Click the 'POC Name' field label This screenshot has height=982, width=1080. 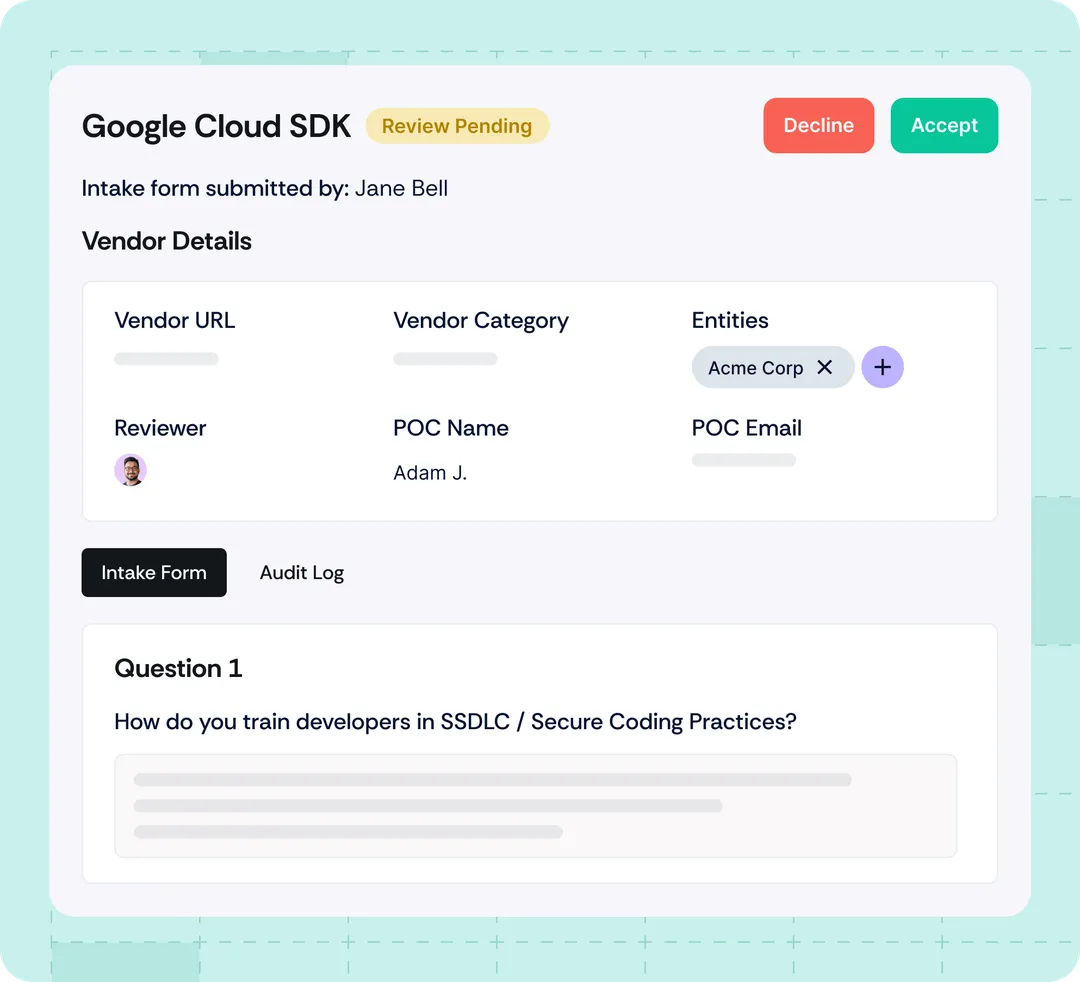coord(450,428)
